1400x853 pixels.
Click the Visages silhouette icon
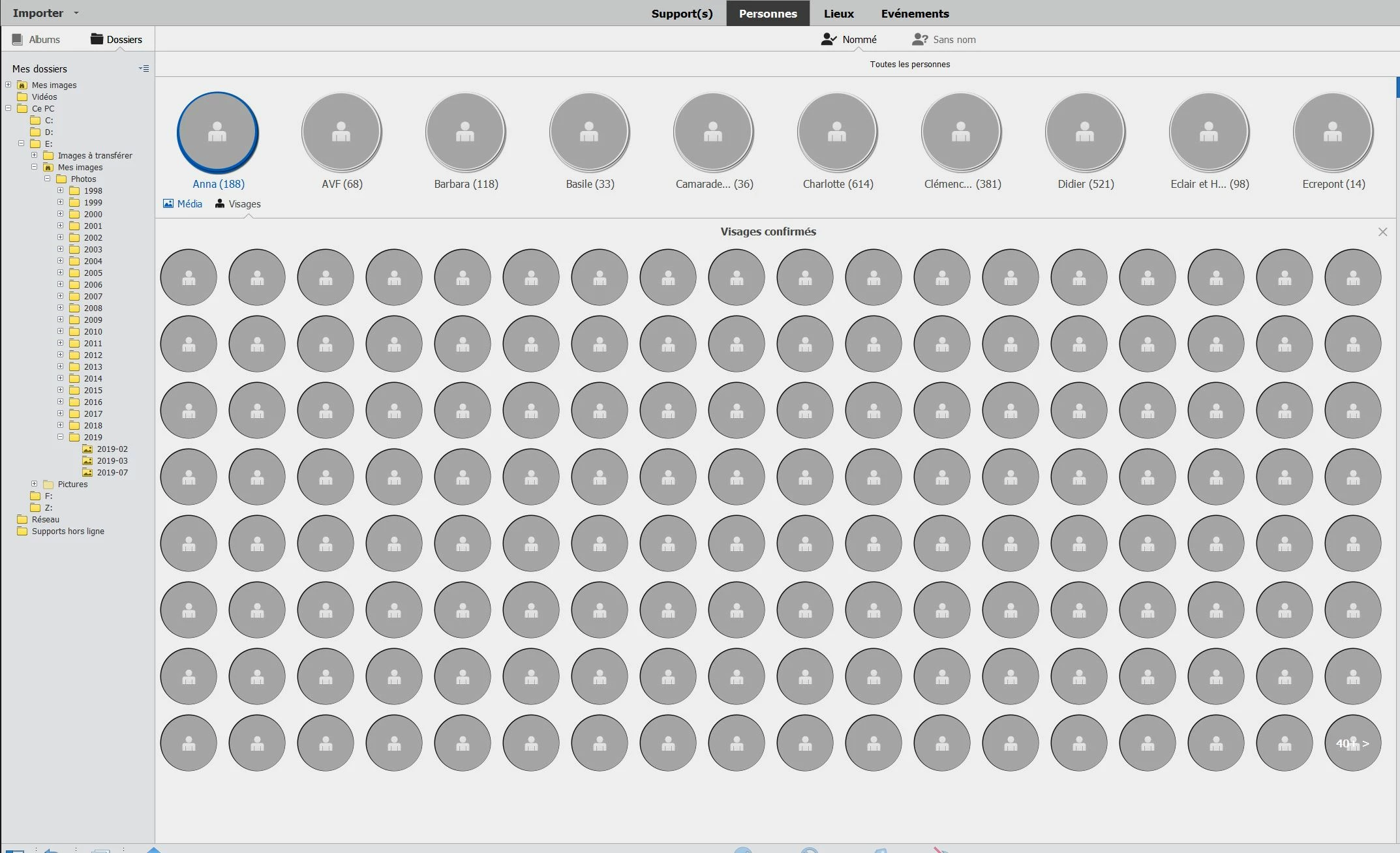click(x=220, y=203)
